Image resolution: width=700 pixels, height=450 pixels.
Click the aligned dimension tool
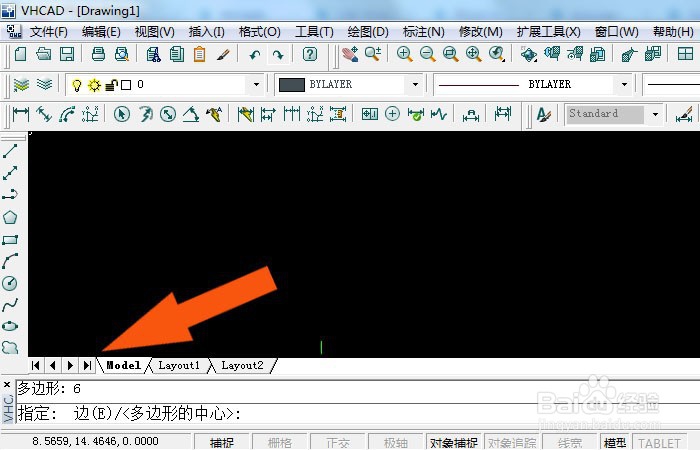click(x=44, y=114)
